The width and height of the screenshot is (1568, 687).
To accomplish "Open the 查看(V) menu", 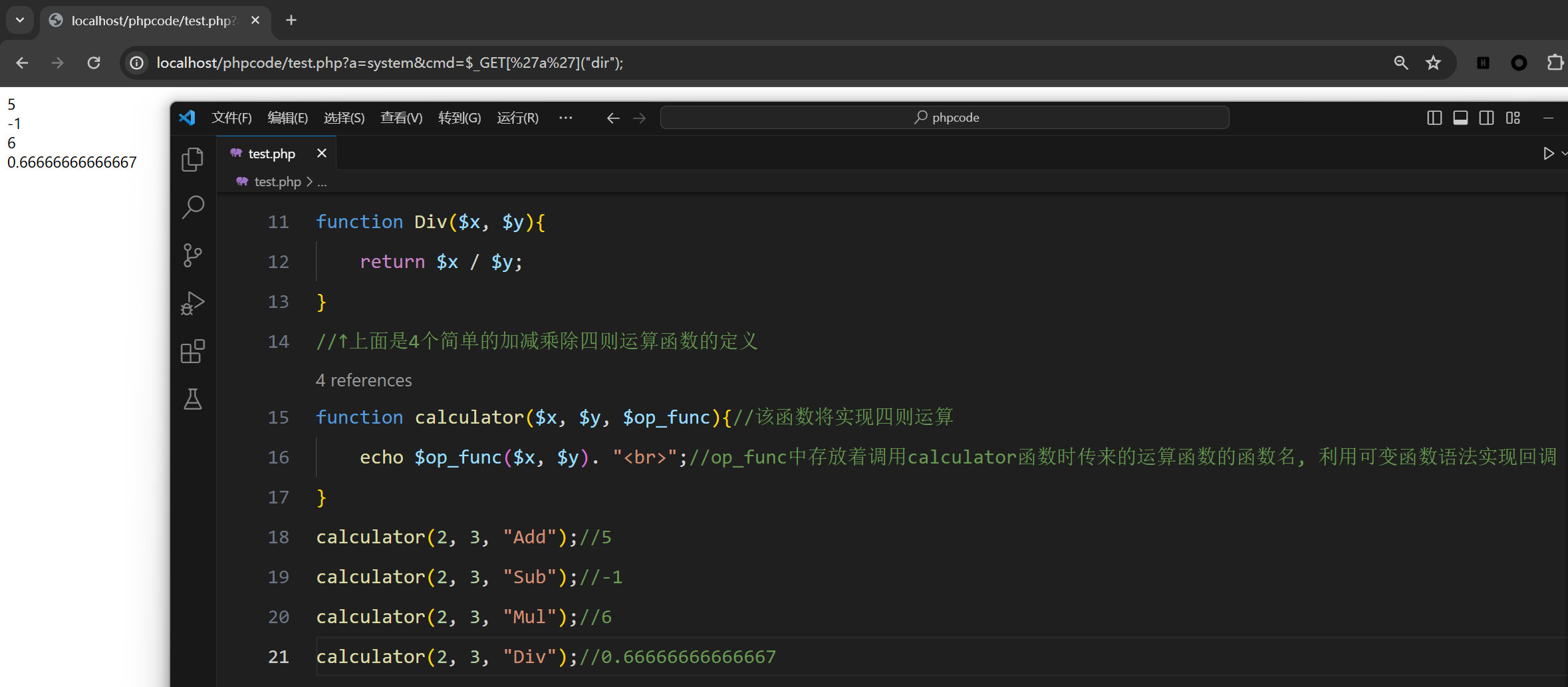I will [x=401, y=118].
